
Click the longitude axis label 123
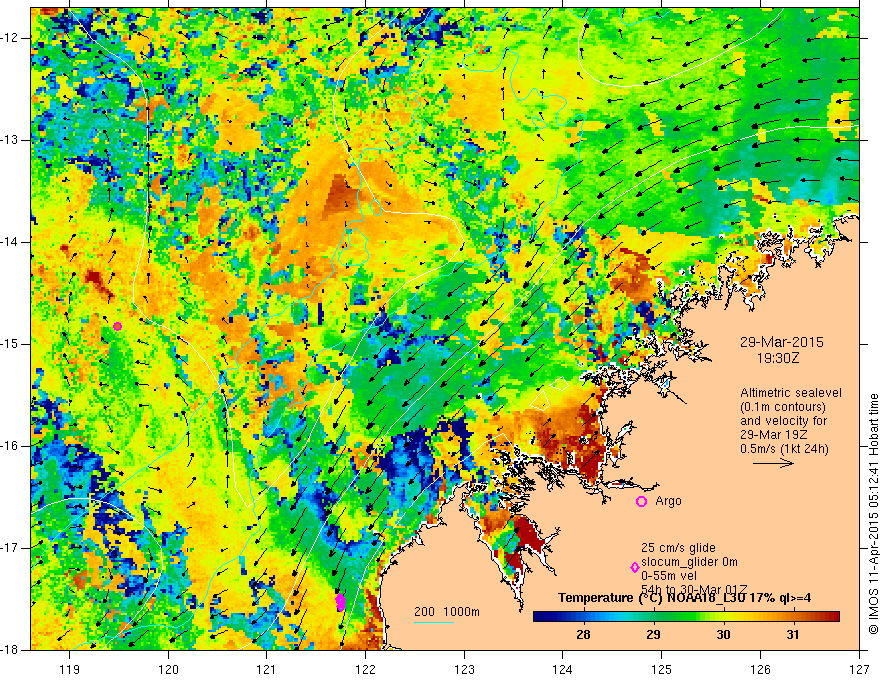pos(464,670)
